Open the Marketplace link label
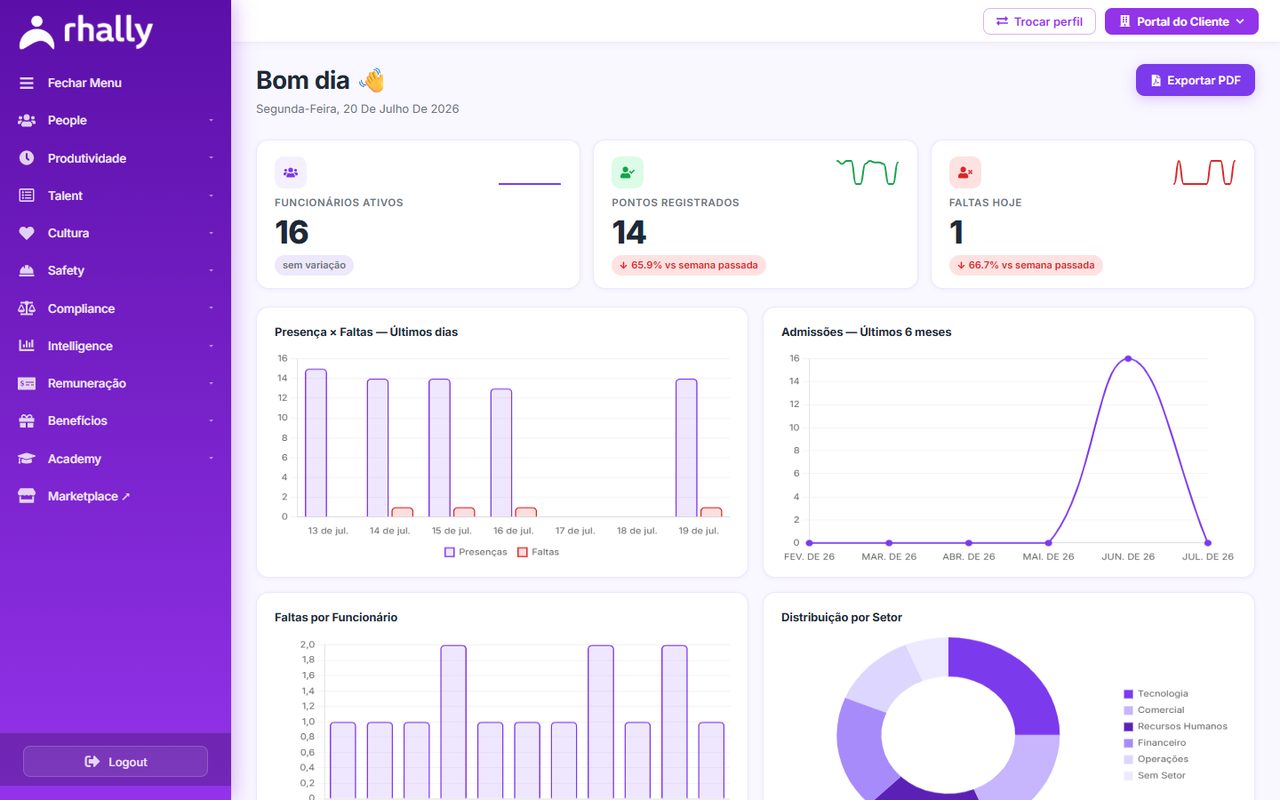The height and width of the screenshot is (800, 1280). [83, 496]
